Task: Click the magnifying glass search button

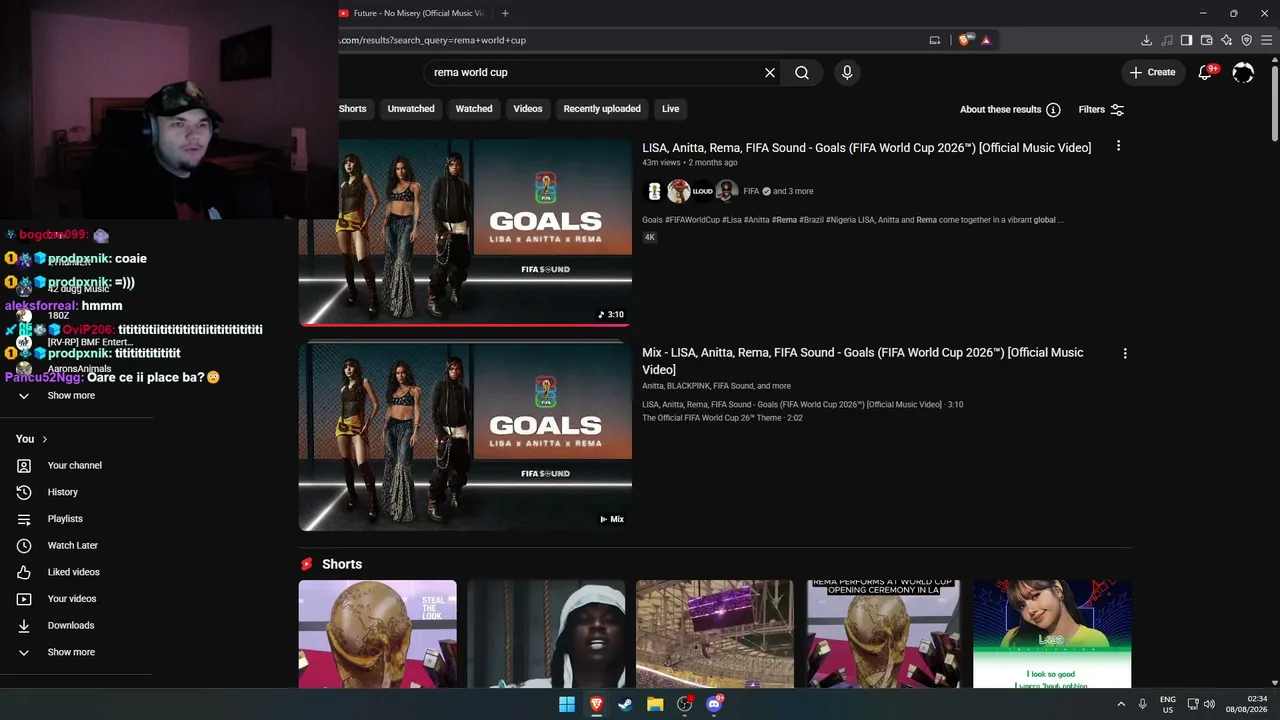Action: [802, 72]
